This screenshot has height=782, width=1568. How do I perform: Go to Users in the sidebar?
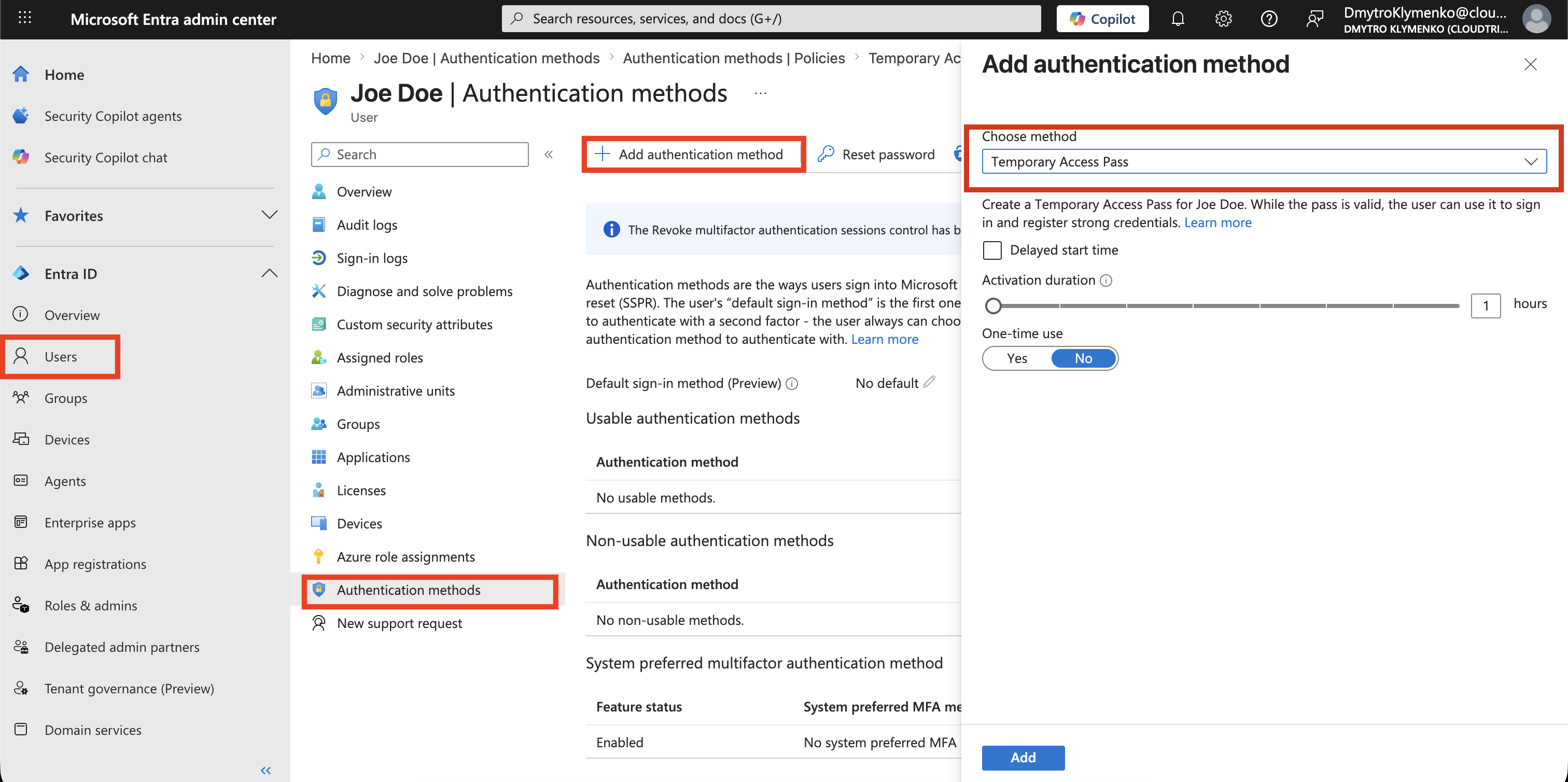(60, 356)
